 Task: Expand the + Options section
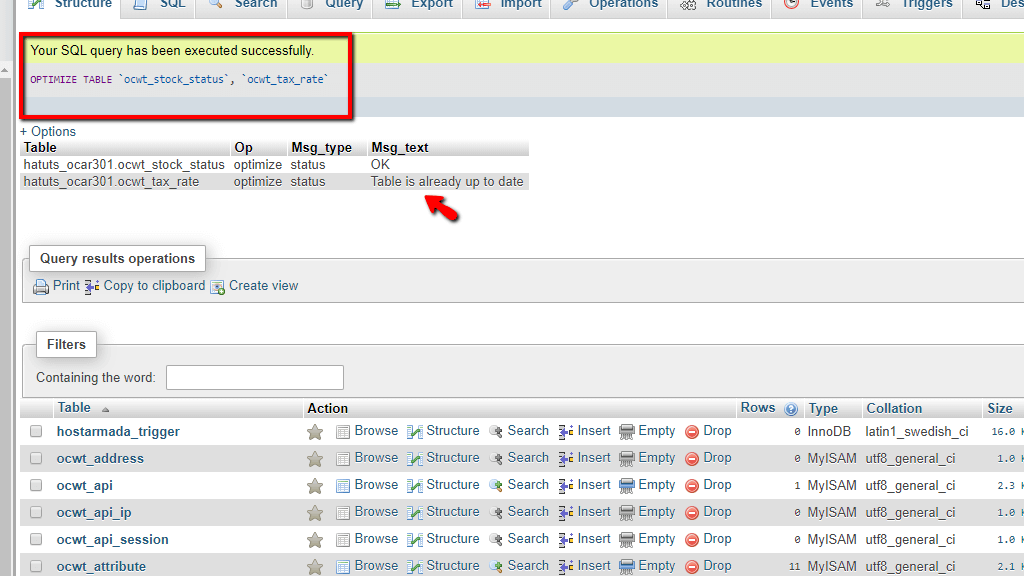48,131
